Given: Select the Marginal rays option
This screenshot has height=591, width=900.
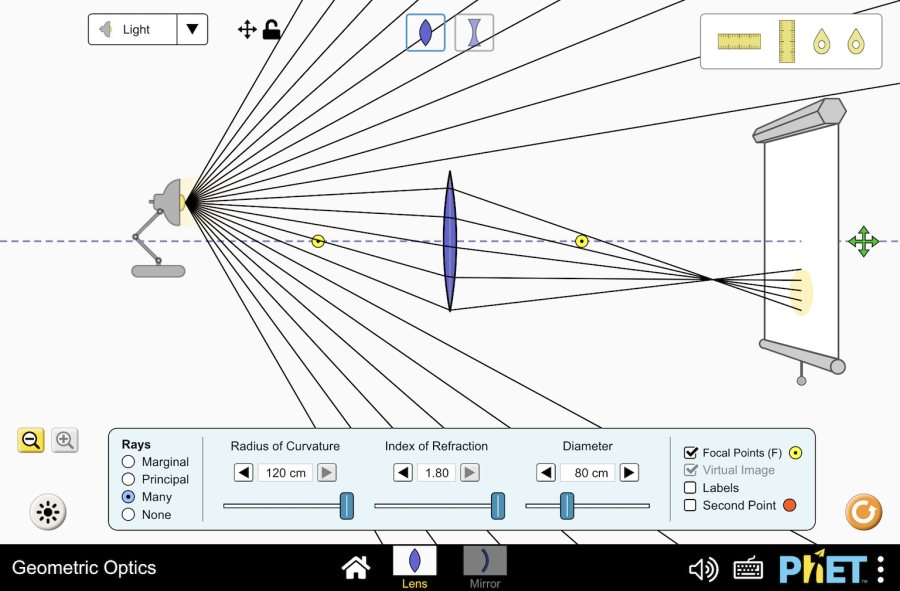Looking at the screenshot, I should coord(128,462).
